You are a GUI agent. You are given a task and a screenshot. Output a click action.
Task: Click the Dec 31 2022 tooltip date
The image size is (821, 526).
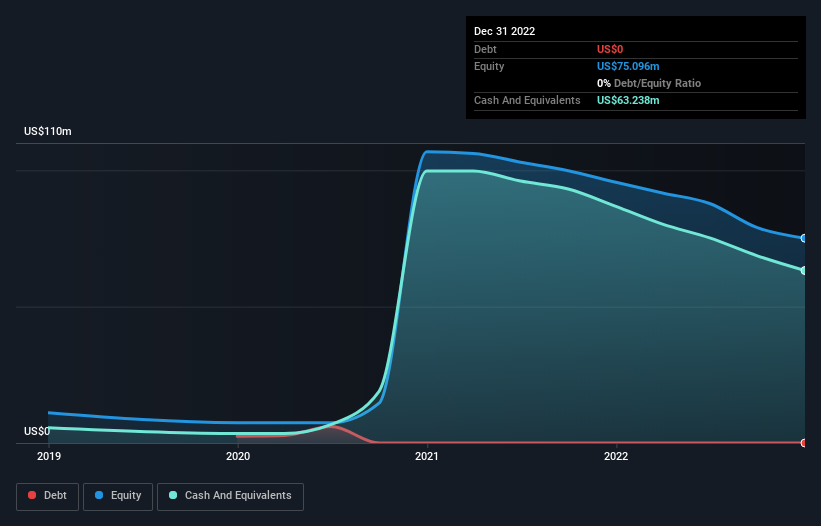[504, 31]
